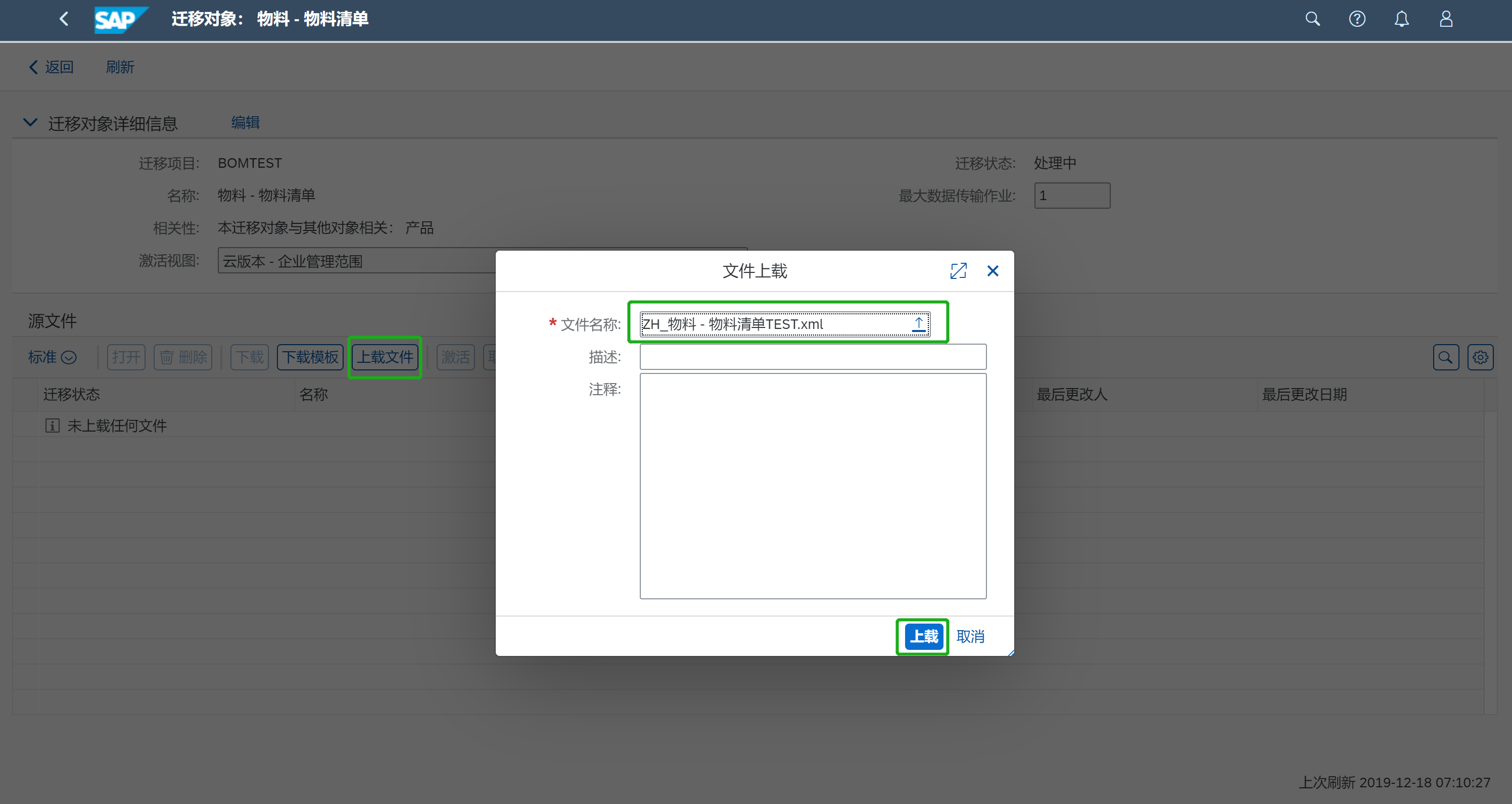1512x804 pixels.
Task: Click the 未上载任何文件 row text
Action: [x=117, y=425]
